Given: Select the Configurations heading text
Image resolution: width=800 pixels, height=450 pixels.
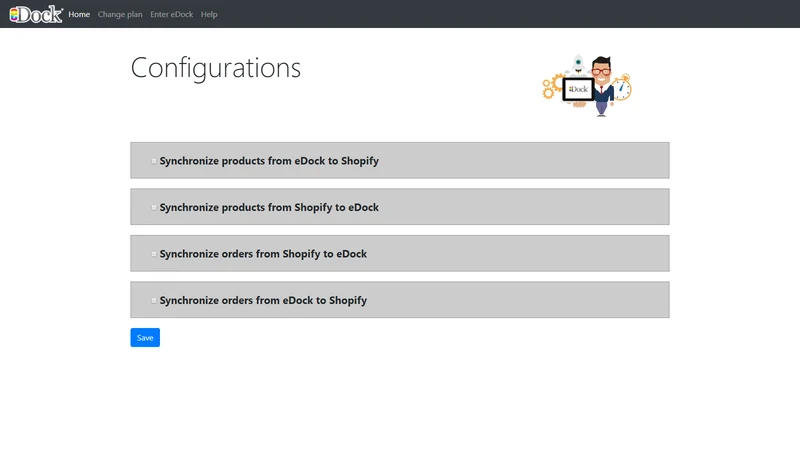Looking at the screenshot, I should (x=216, y=67).
